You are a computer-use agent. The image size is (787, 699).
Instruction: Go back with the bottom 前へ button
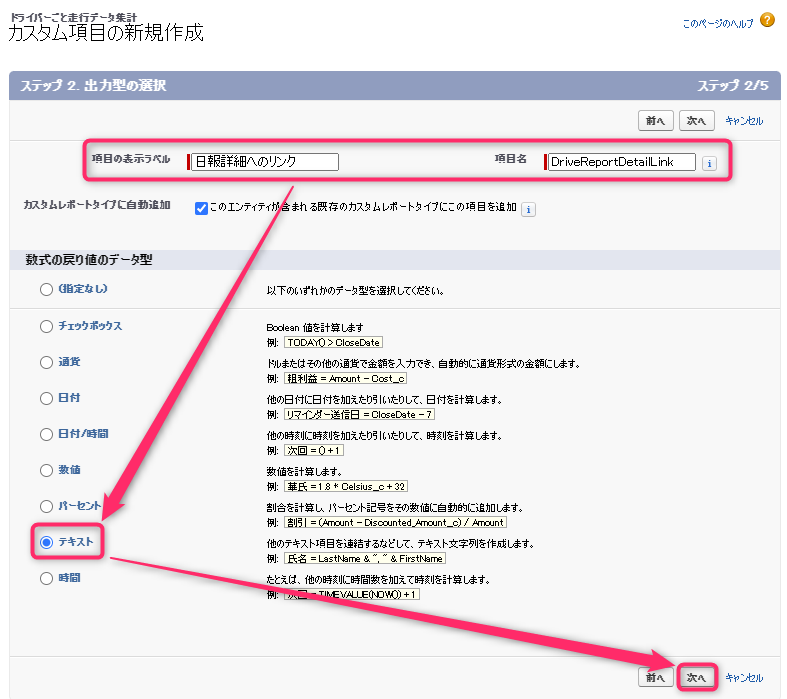pos(655,678)
